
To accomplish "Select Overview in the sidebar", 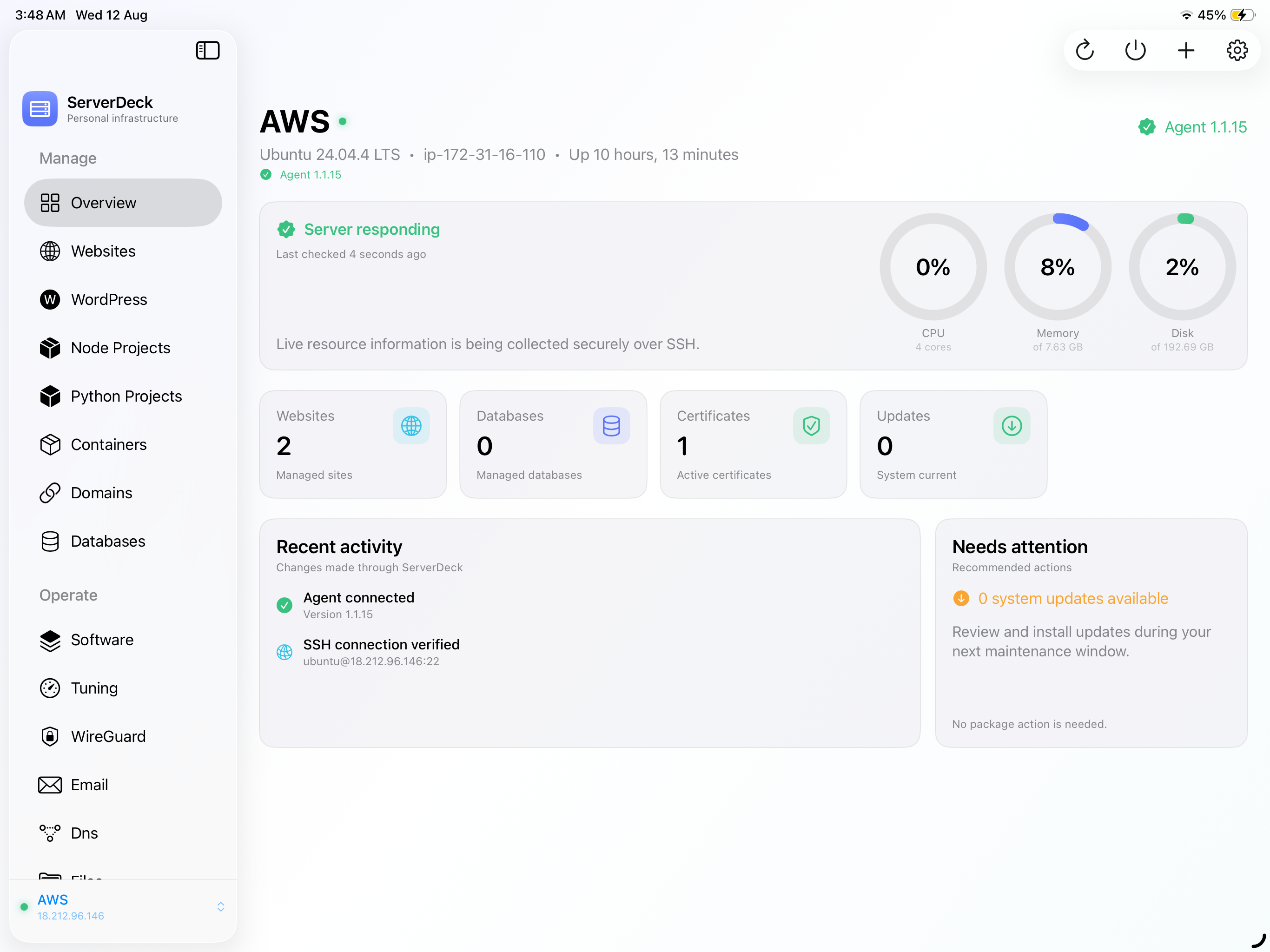I will pos(123,203).
